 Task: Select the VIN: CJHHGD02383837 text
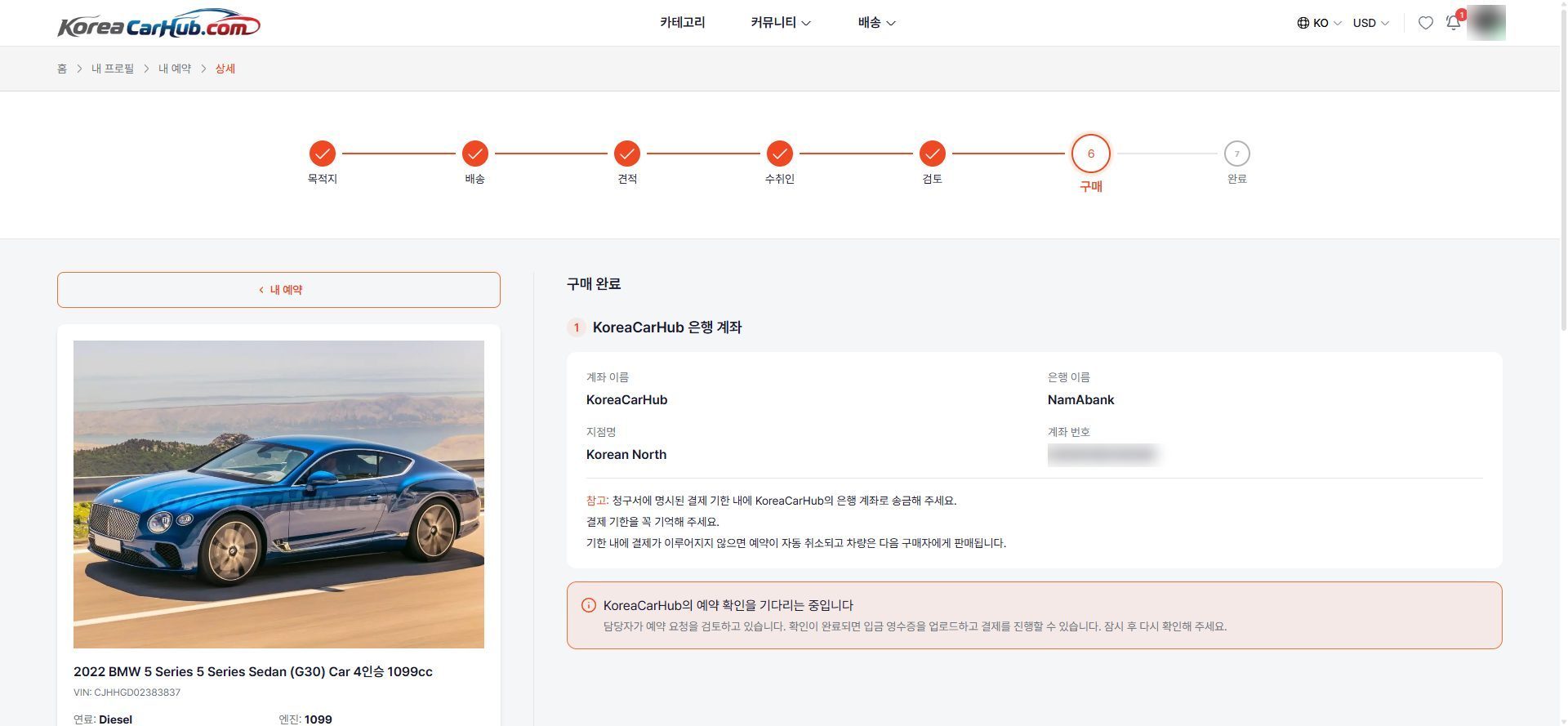[127, 693]
